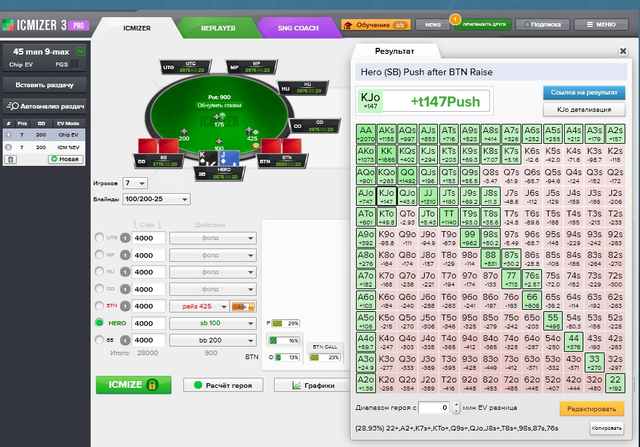The image size is (640, 447).
Task: Open the UTG action фолд dropdown
Action: pyautogui.click(x=213, y=238)
